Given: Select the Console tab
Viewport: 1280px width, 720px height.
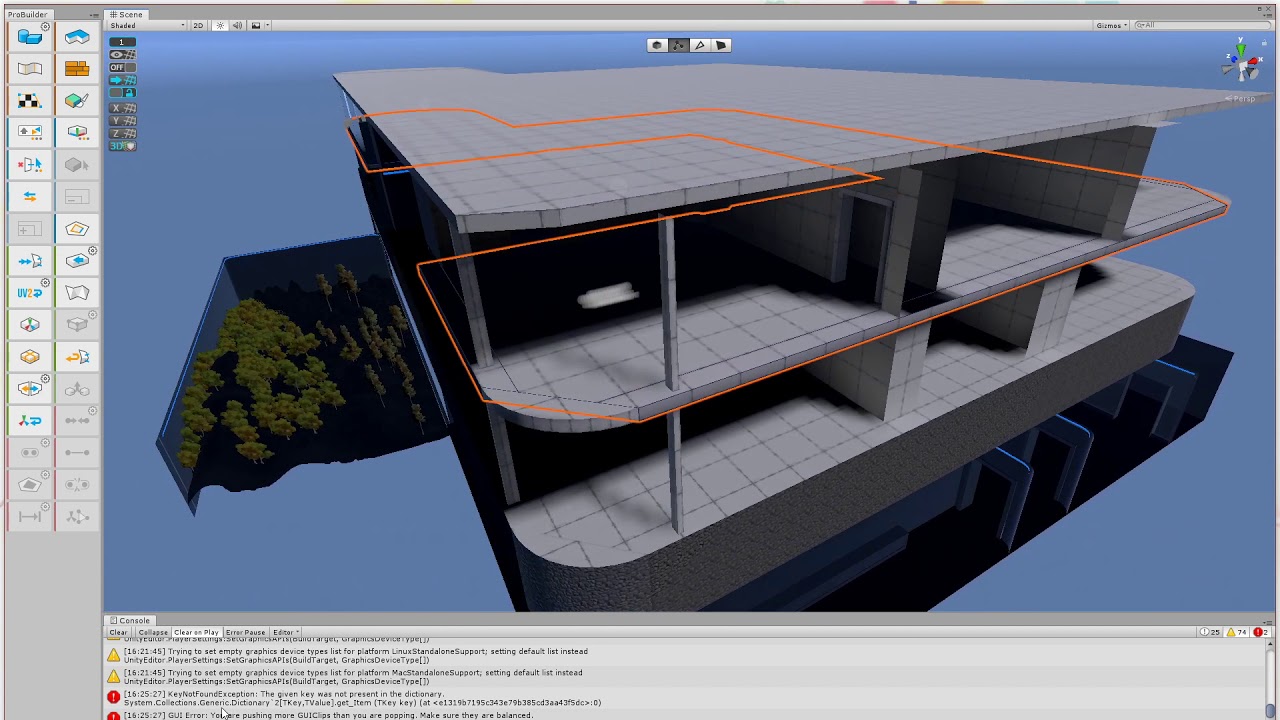Looking at the screenshot, I should [130, 621].
